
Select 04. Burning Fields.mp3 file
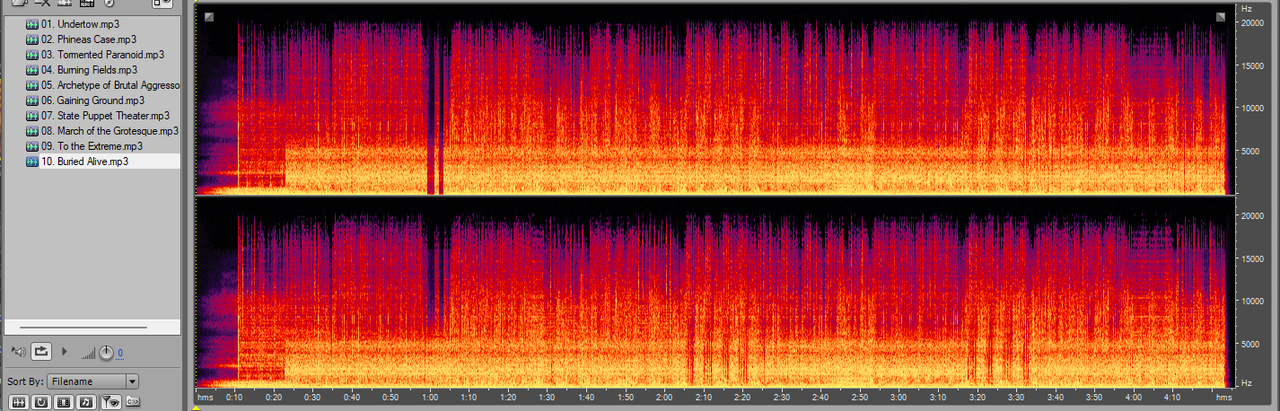tap(89, 70)
